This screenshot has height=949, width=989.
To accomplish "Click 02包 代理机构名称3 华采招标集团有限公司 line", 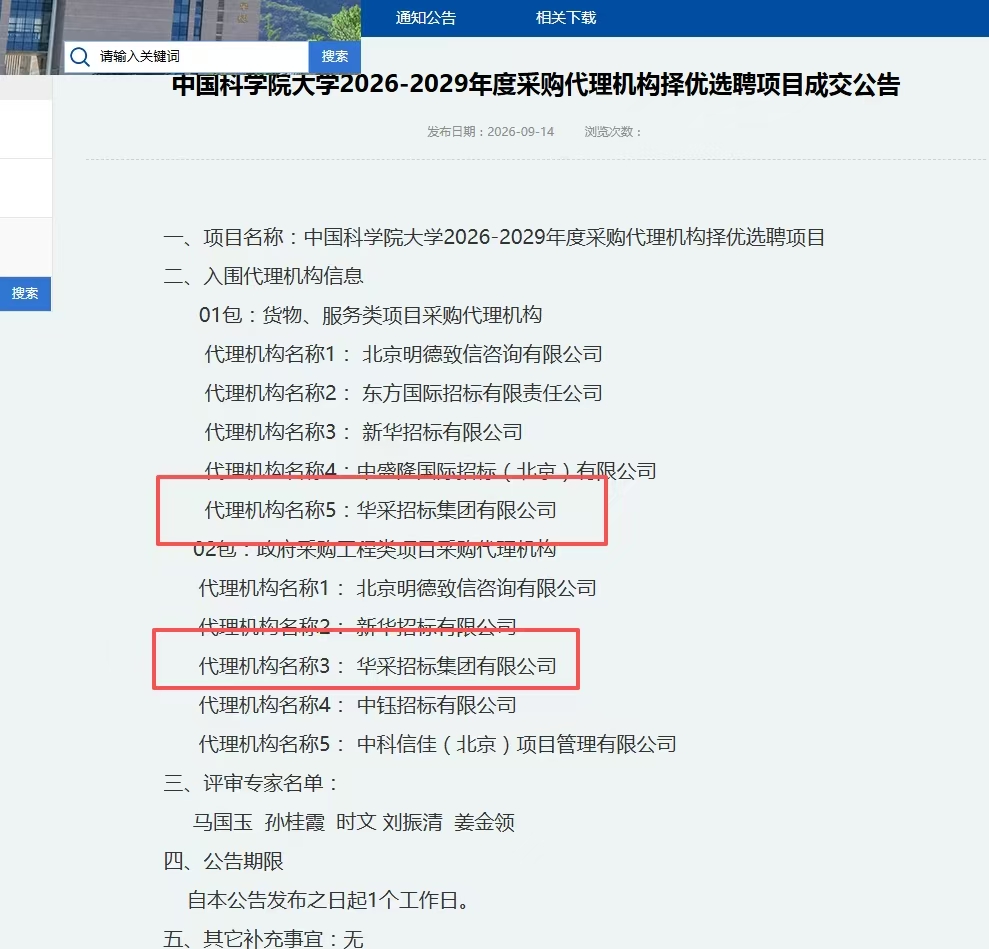I will click(x=377, y=667).
